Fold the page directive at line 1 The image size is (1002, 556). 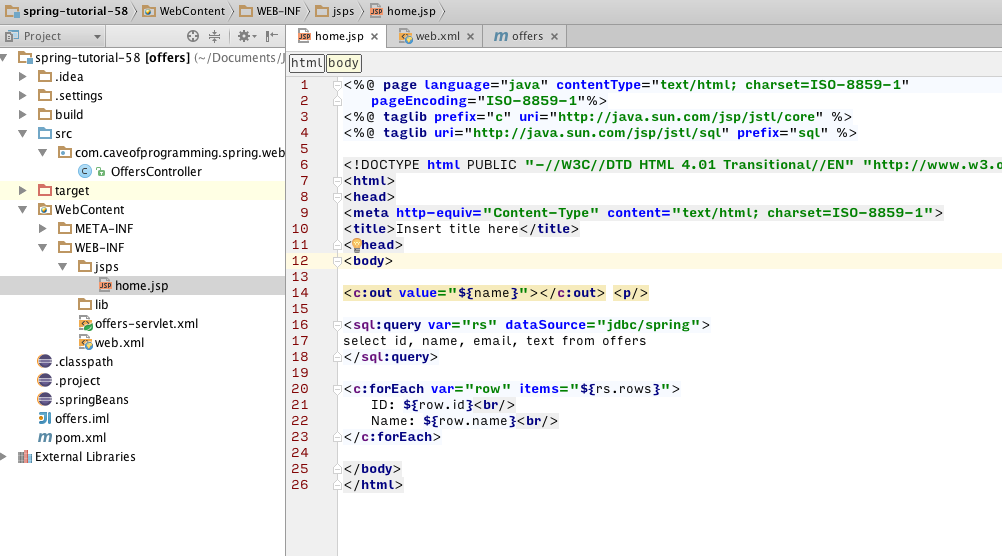337,85
